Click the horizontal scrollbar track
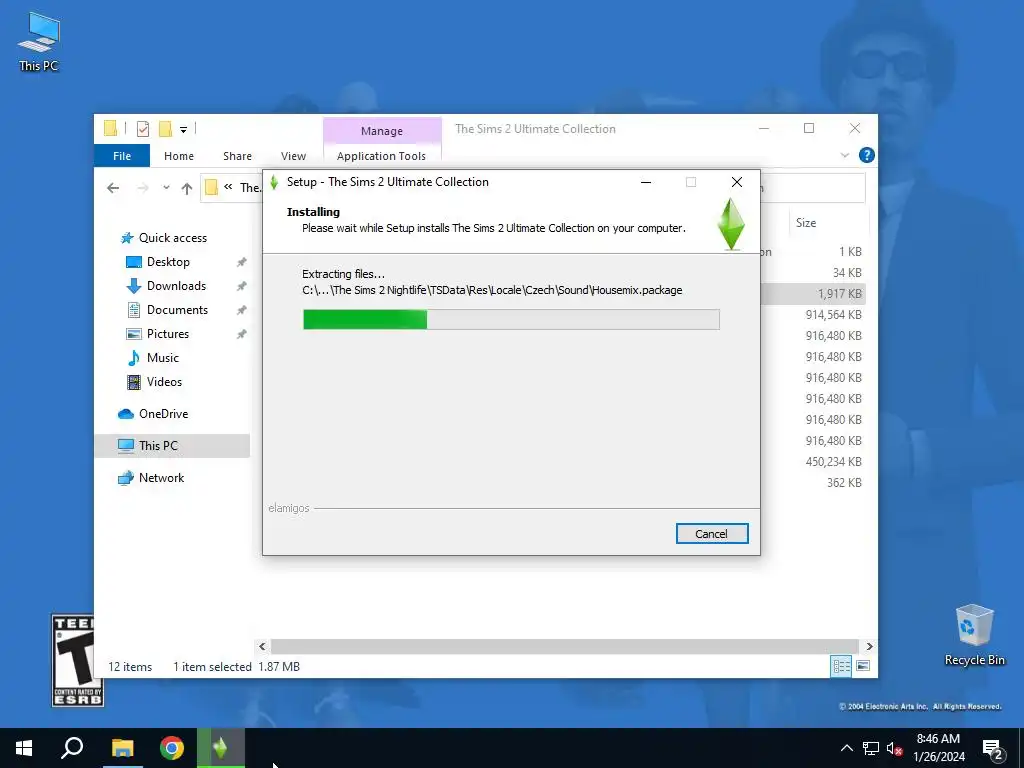Image resolution: width=1024 pixels, height=768 pixels. (x=565, y=647)
